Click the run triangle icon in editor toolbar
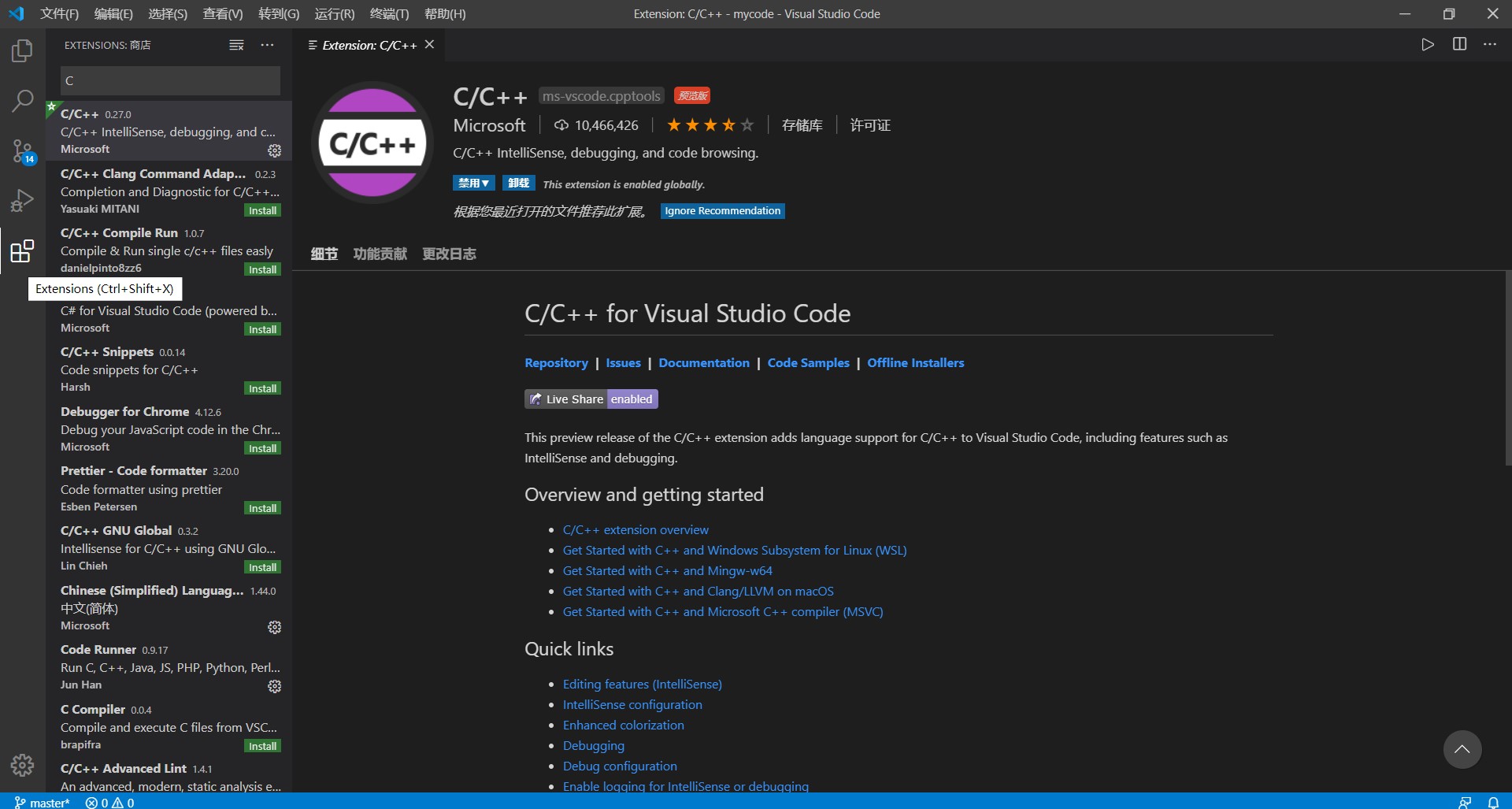The height and width of the screenshot is (809, 1512). (1428, 45)
